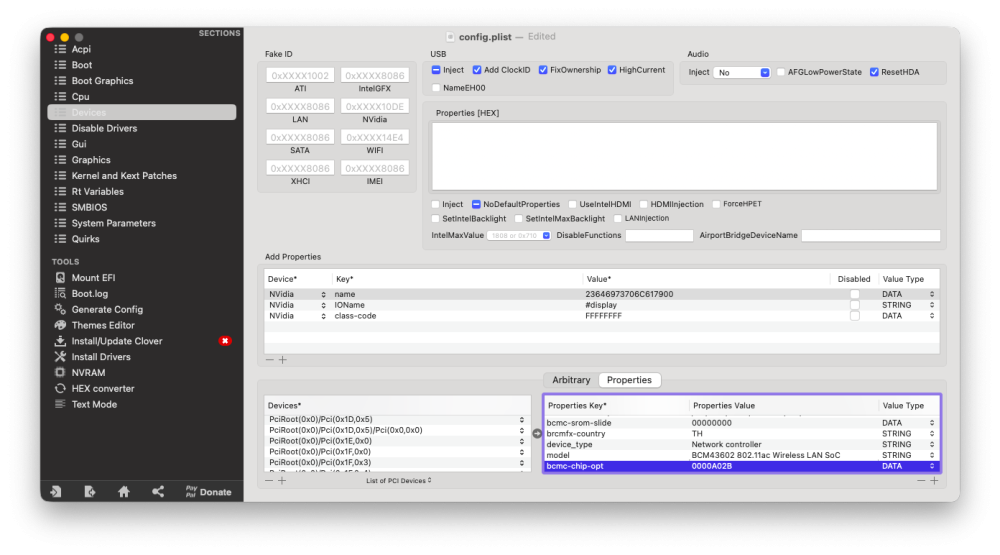This screenshot has height=555, width=1000.
Task: Open the Boot Graphics section
Action: pos(102,81)
